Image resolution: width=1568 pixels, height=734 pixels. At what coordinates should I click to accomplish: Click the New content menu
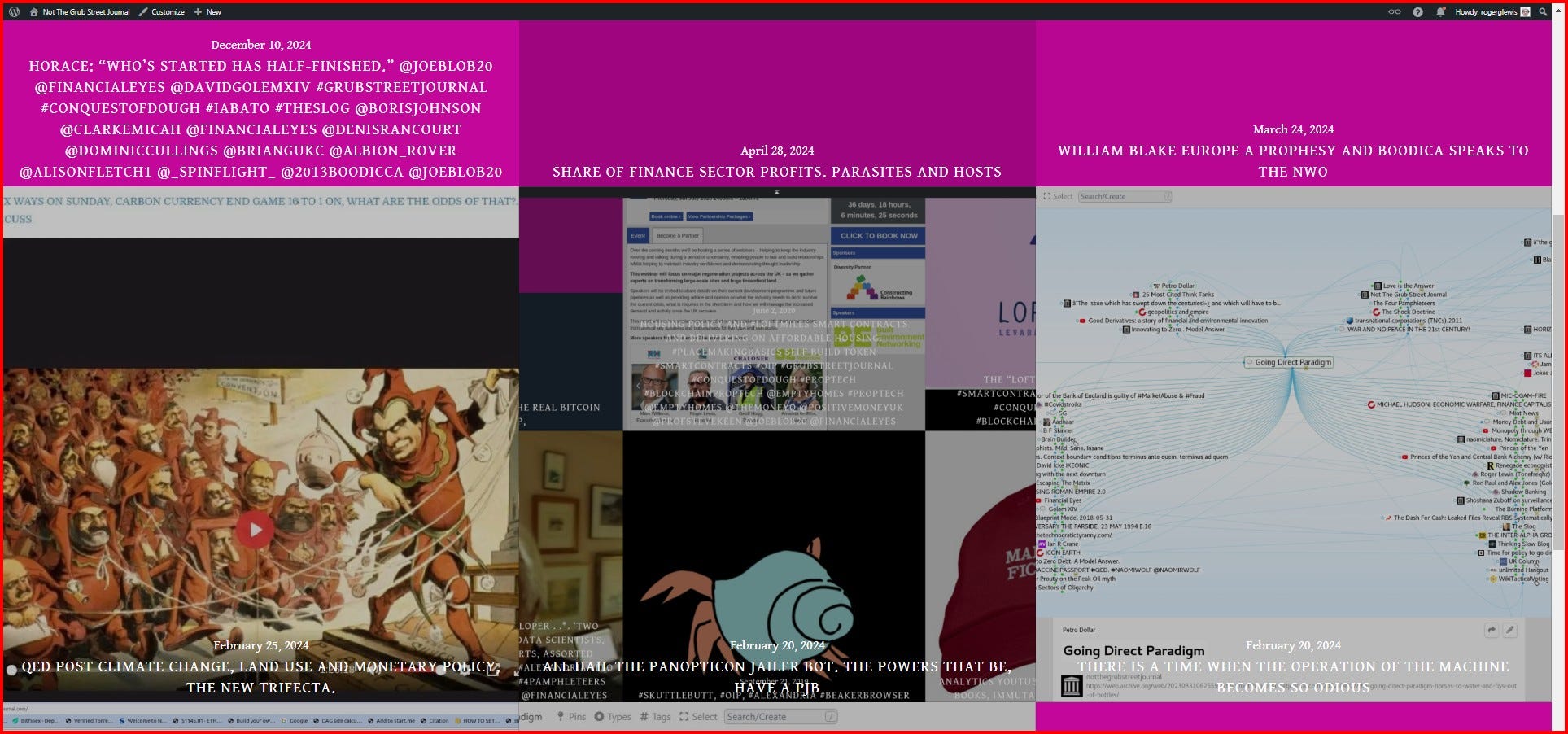point(207,11)
